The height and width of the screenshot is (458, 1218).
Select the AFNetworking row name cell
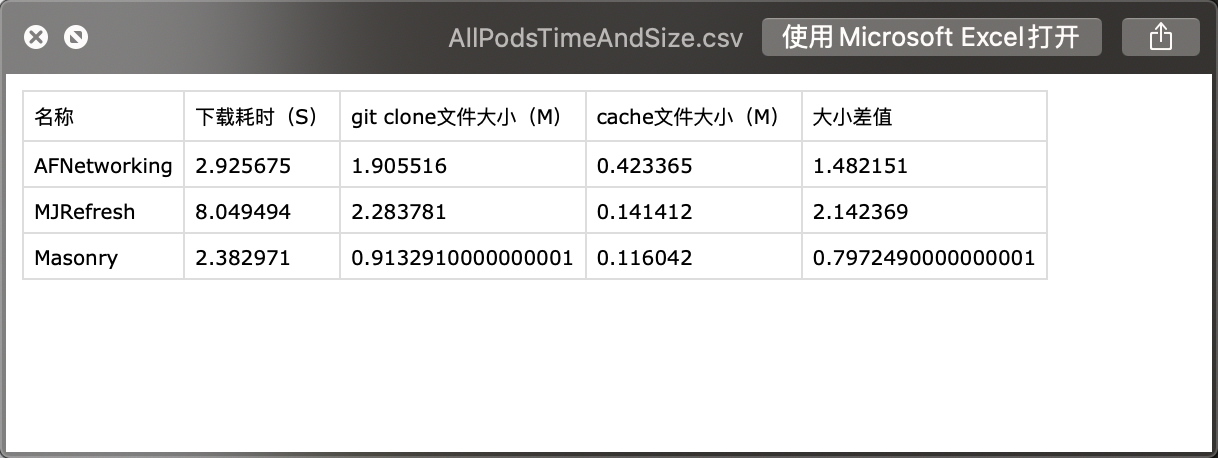pyautogui.click(x=104, y=165)
